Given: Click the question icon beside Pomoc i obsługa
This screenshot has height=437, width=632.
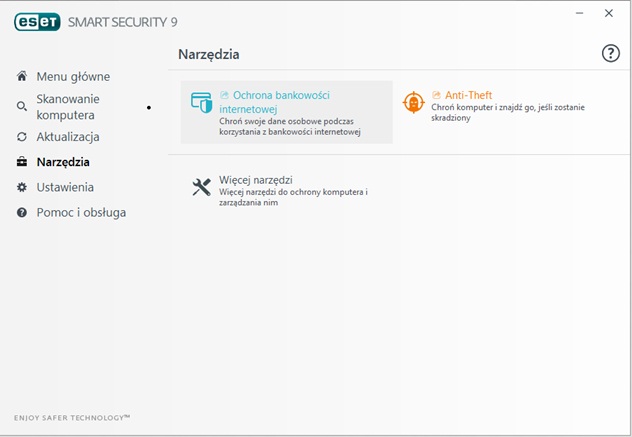Looking at the screenshot, I should [x=22, y=212].
